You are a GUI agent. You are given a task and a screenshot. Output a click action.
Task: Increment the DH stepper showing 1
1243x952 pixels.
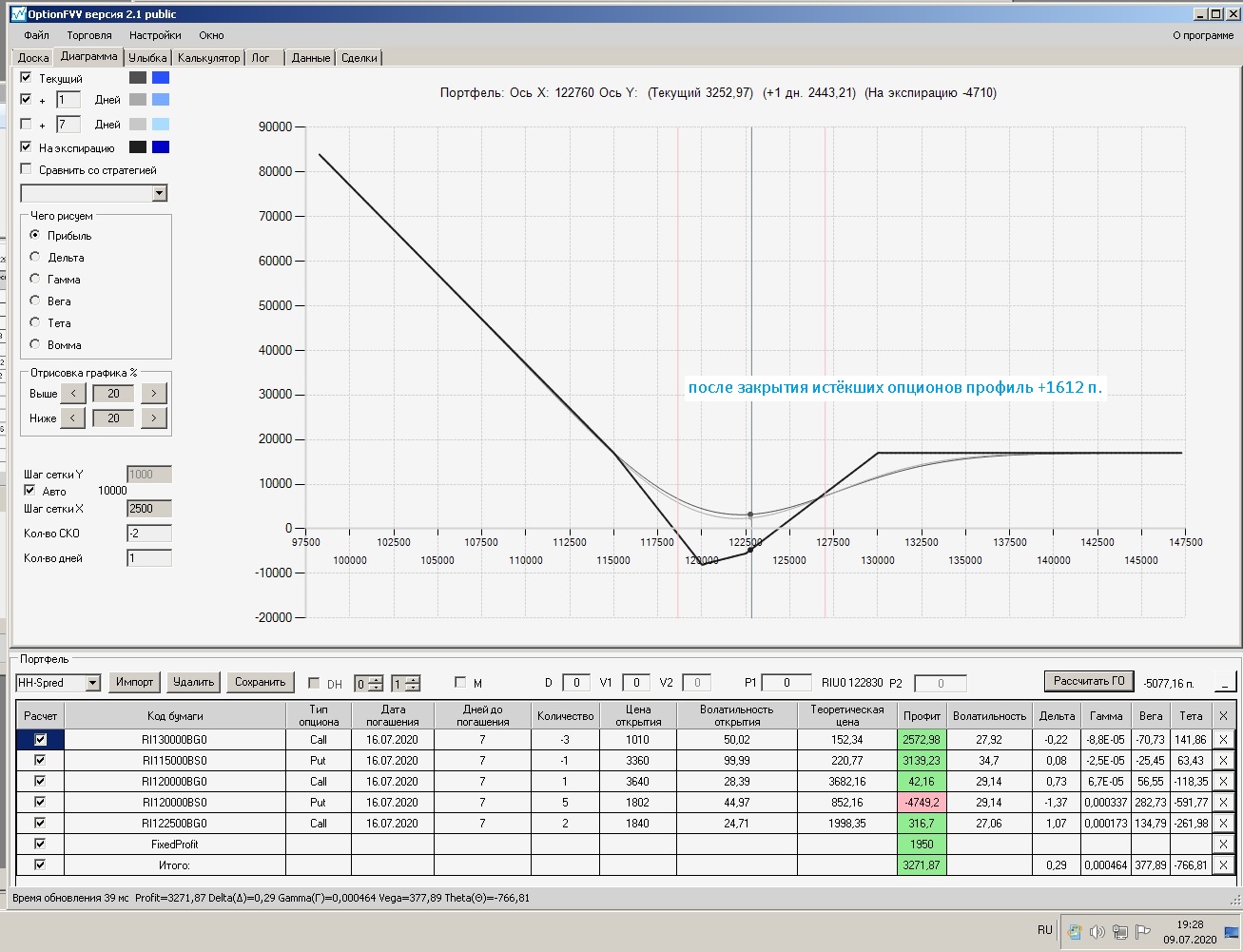(412, 679)
